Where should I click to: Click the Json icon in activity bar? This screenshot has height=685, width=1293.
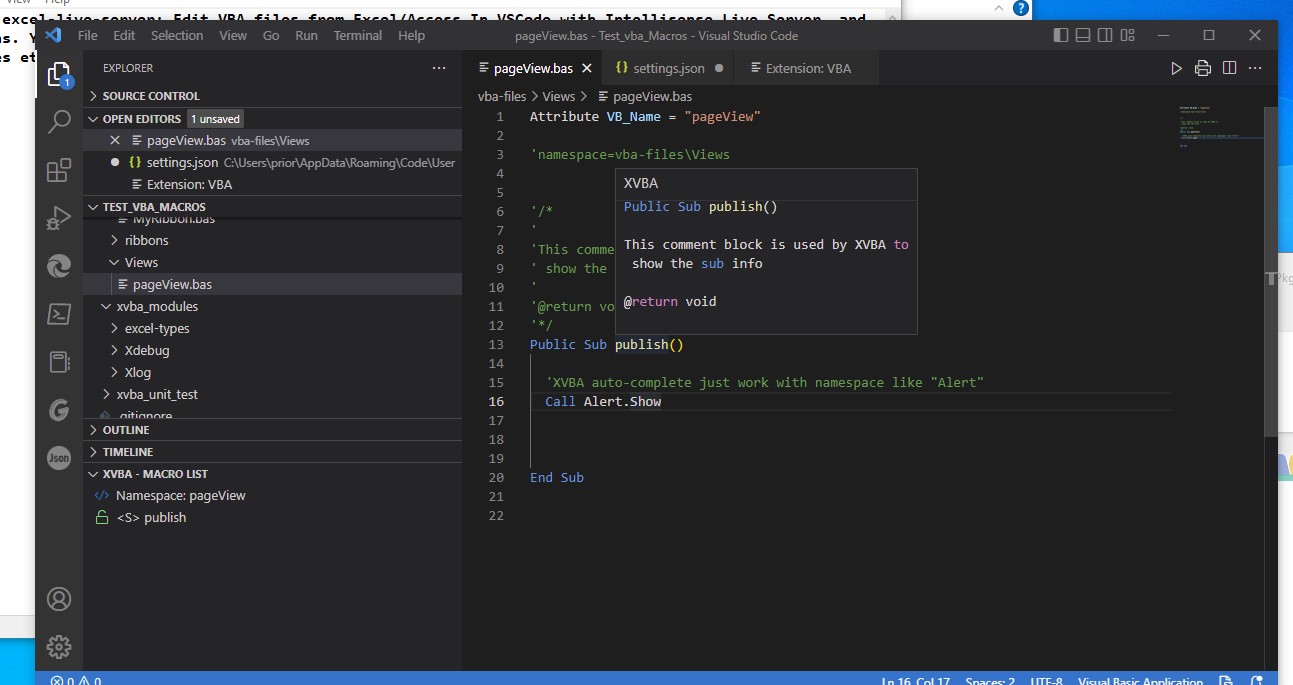pyautogui.click(x=59, y=457)
